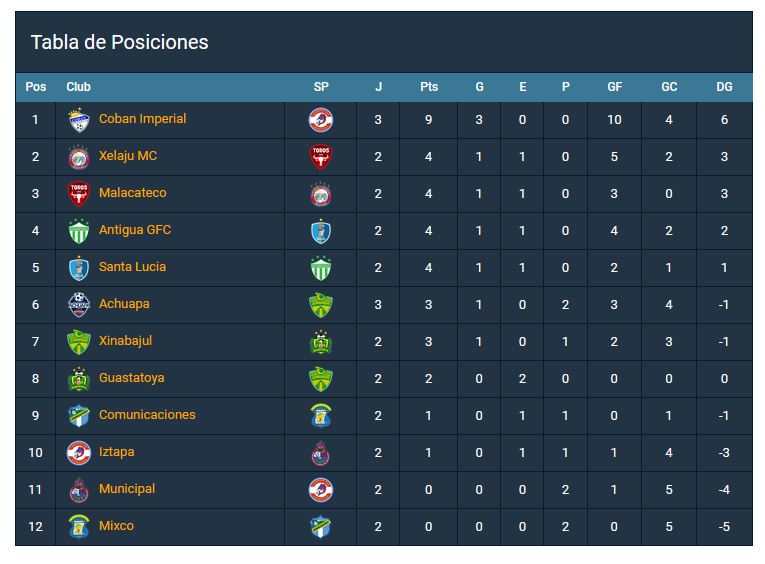Sort by the DG column header
Image resolution: width=765 pixels, height=564 pixels.
coord(724,87)
